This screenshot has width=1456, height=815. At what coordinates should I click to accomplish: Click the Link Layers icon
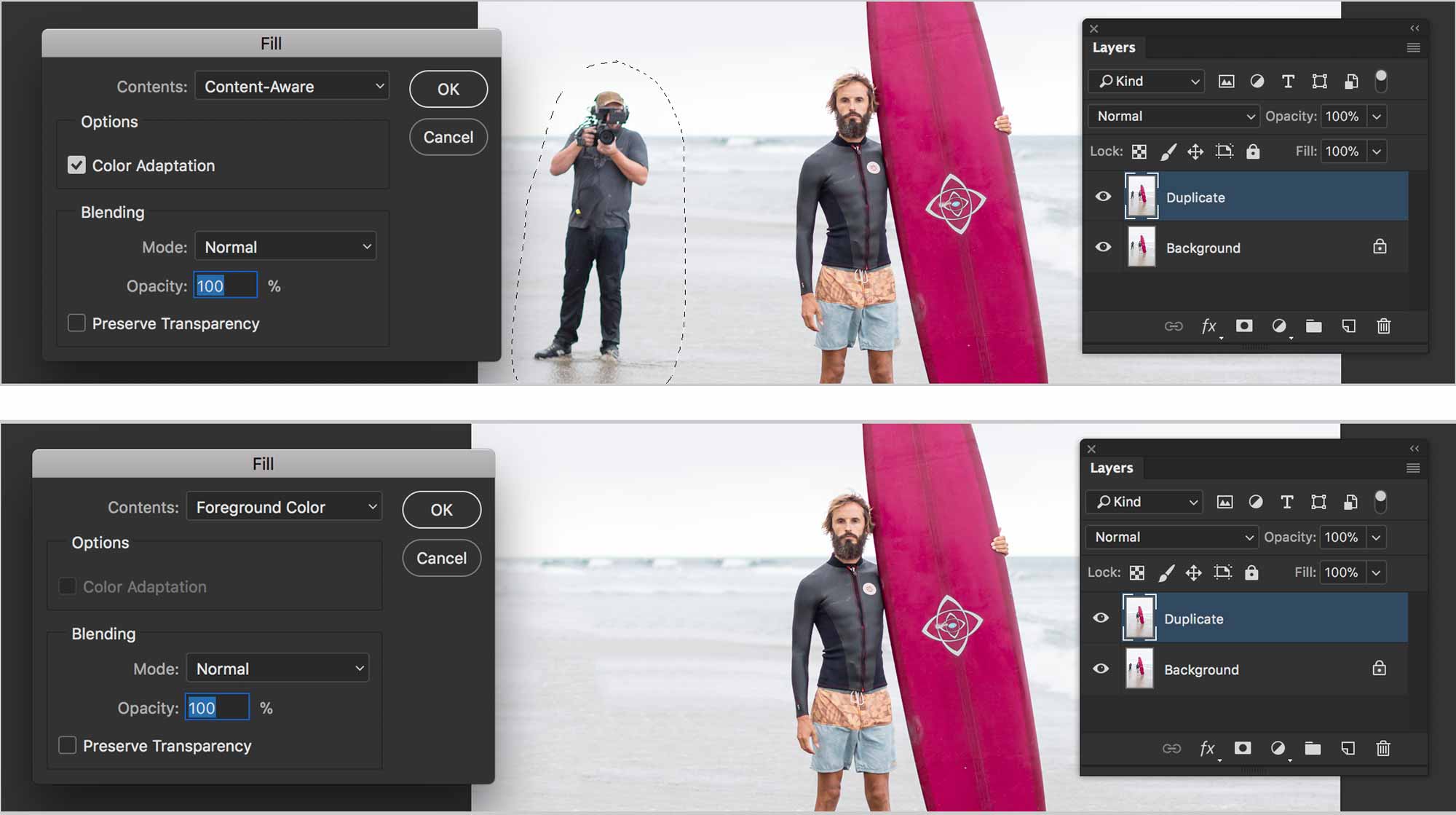(x=1173, y=326)
